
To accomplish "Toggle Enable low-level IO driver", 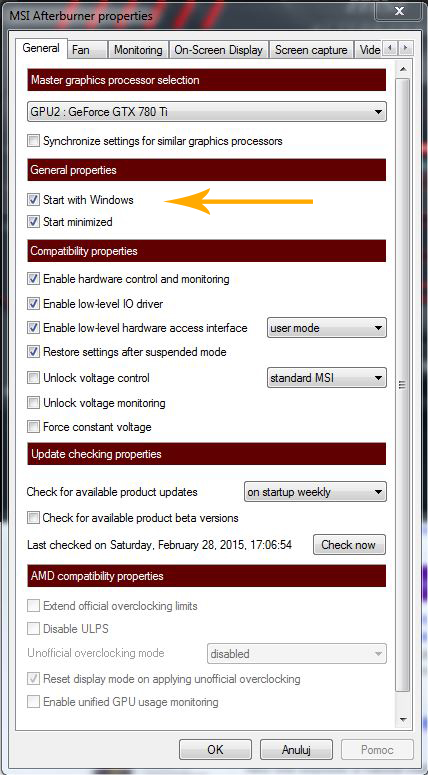I will pyautogui.click(x=33, y=304).
